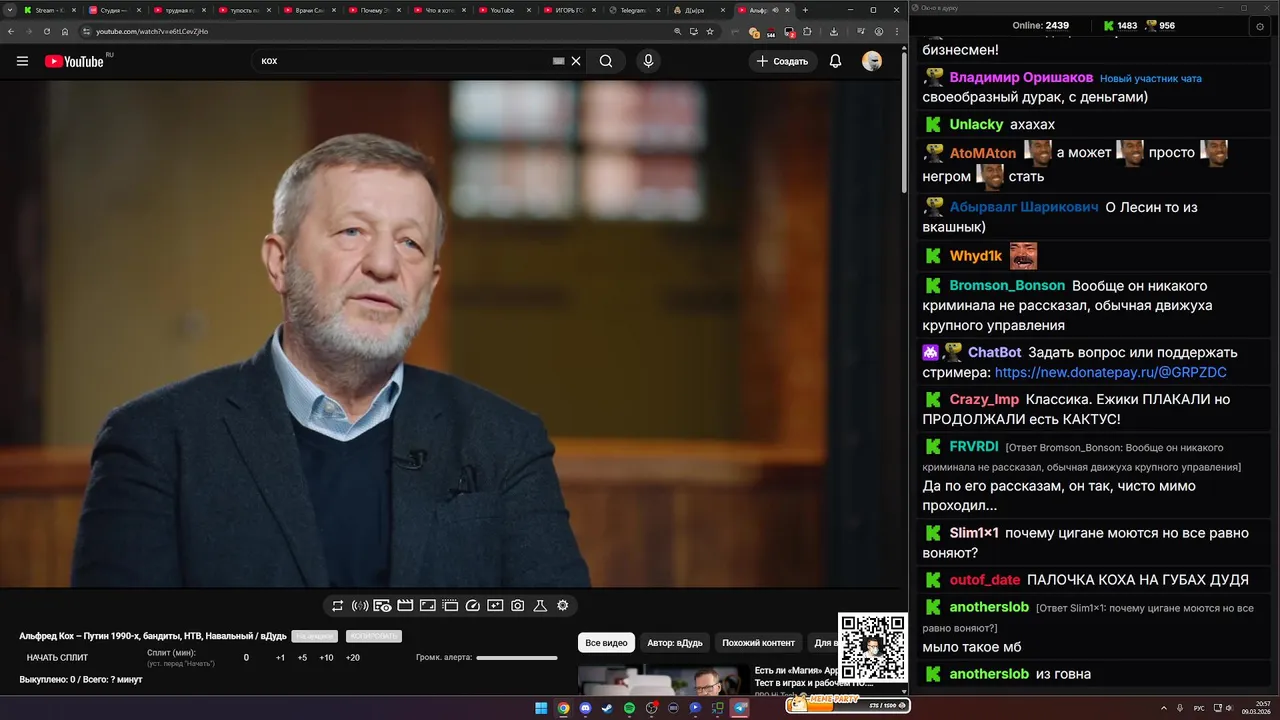Click the clapperboard icon in player toolbar
Viewport: 1280px width, 720px height.
(x=405, y=606)
